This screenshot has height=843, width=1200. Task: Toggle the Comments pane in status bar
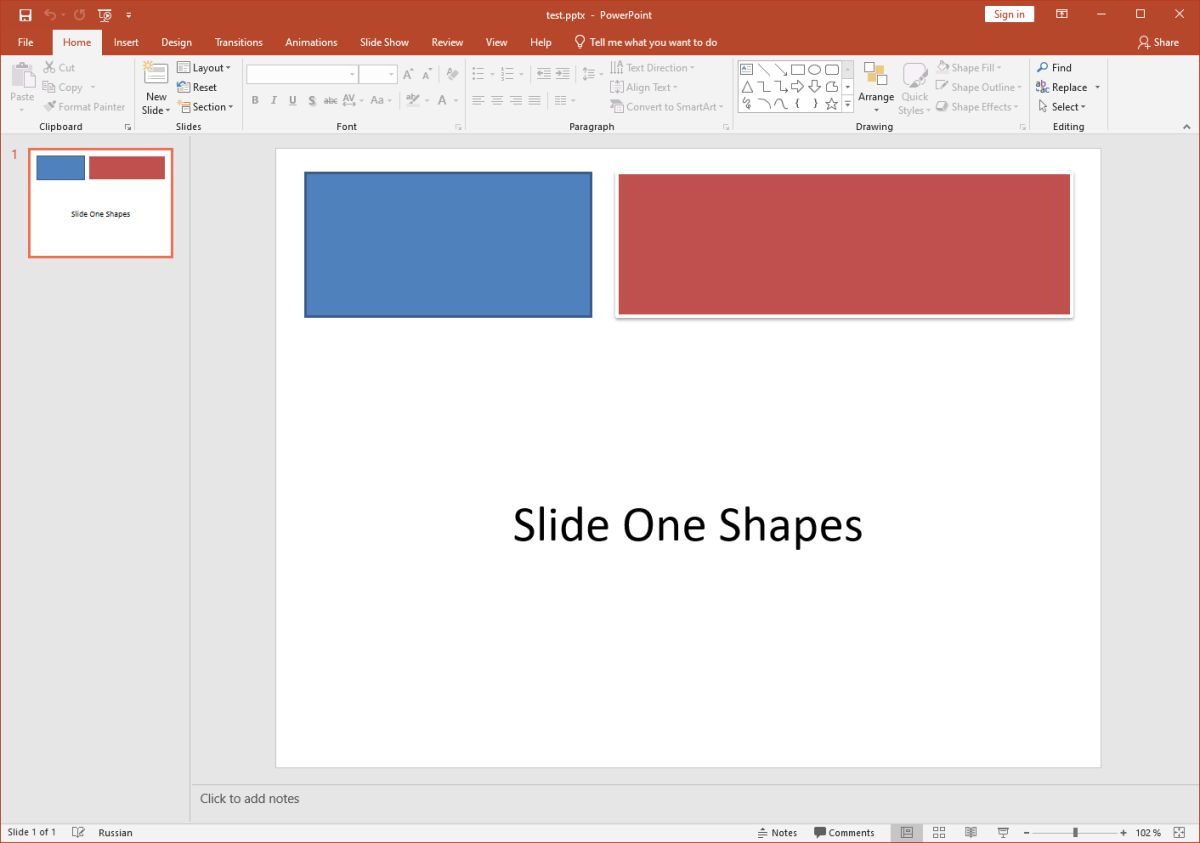point(844,832)
